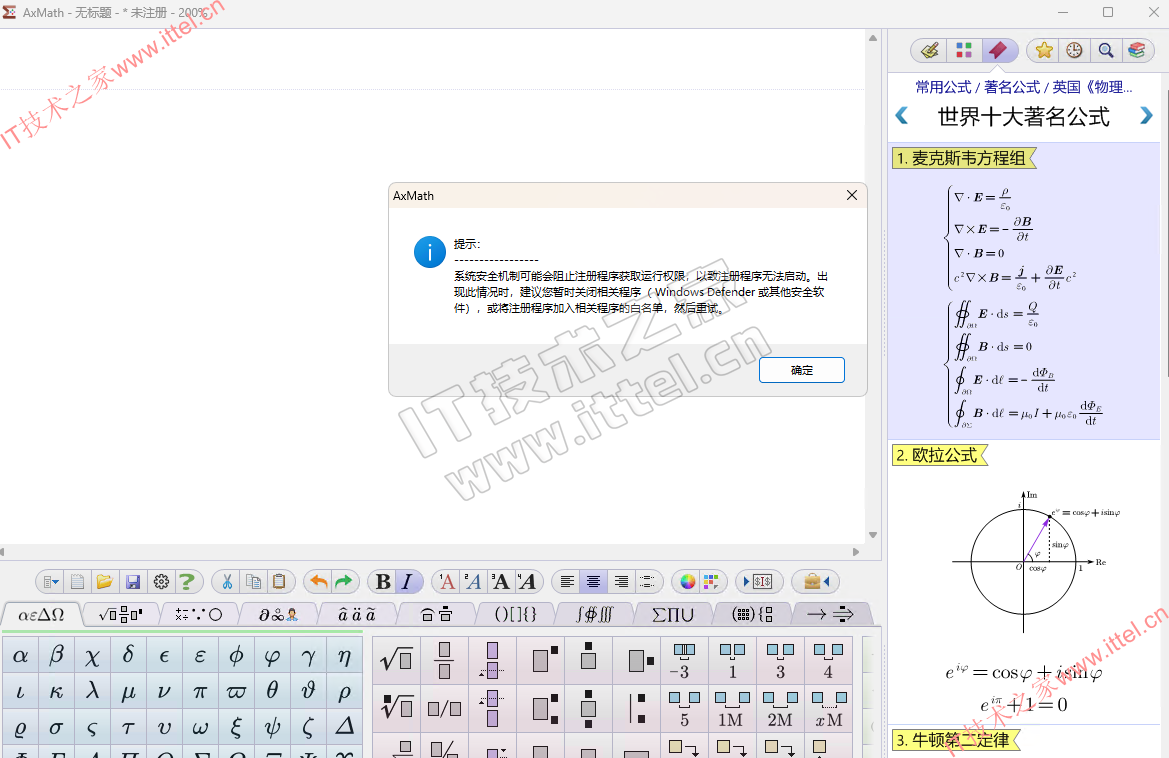
Task: Open the document list dropdown in toolbar
Action: (x=51, y=581)
